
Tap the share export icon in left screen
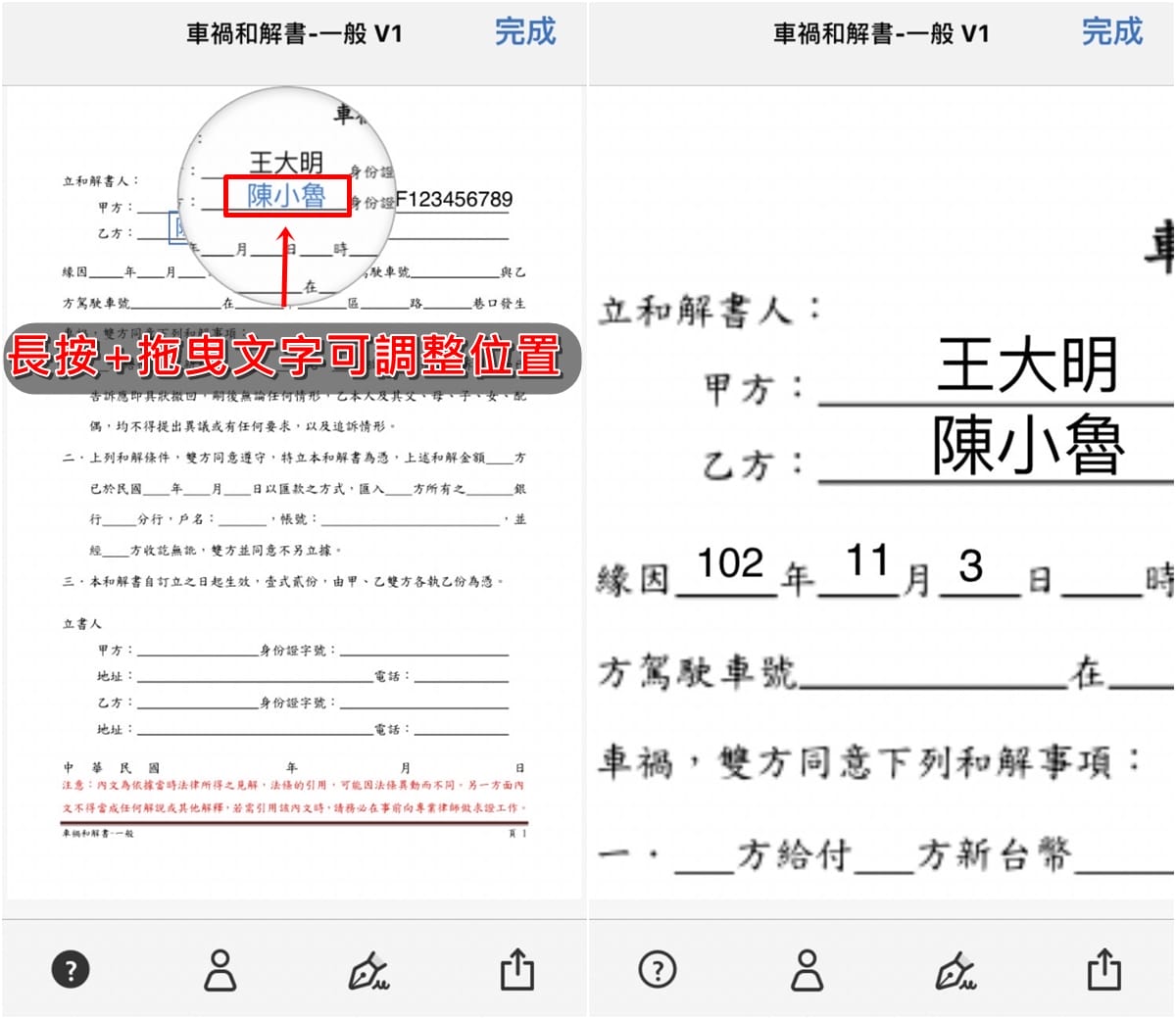517,970
